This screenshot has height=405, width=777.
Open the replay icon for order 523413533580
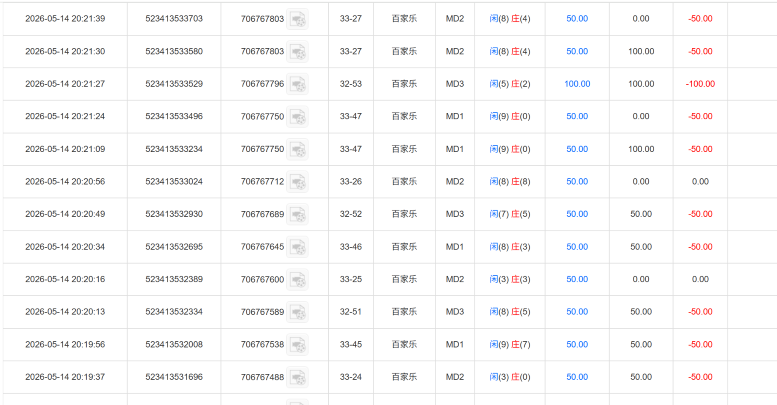[x=298, y=52]
